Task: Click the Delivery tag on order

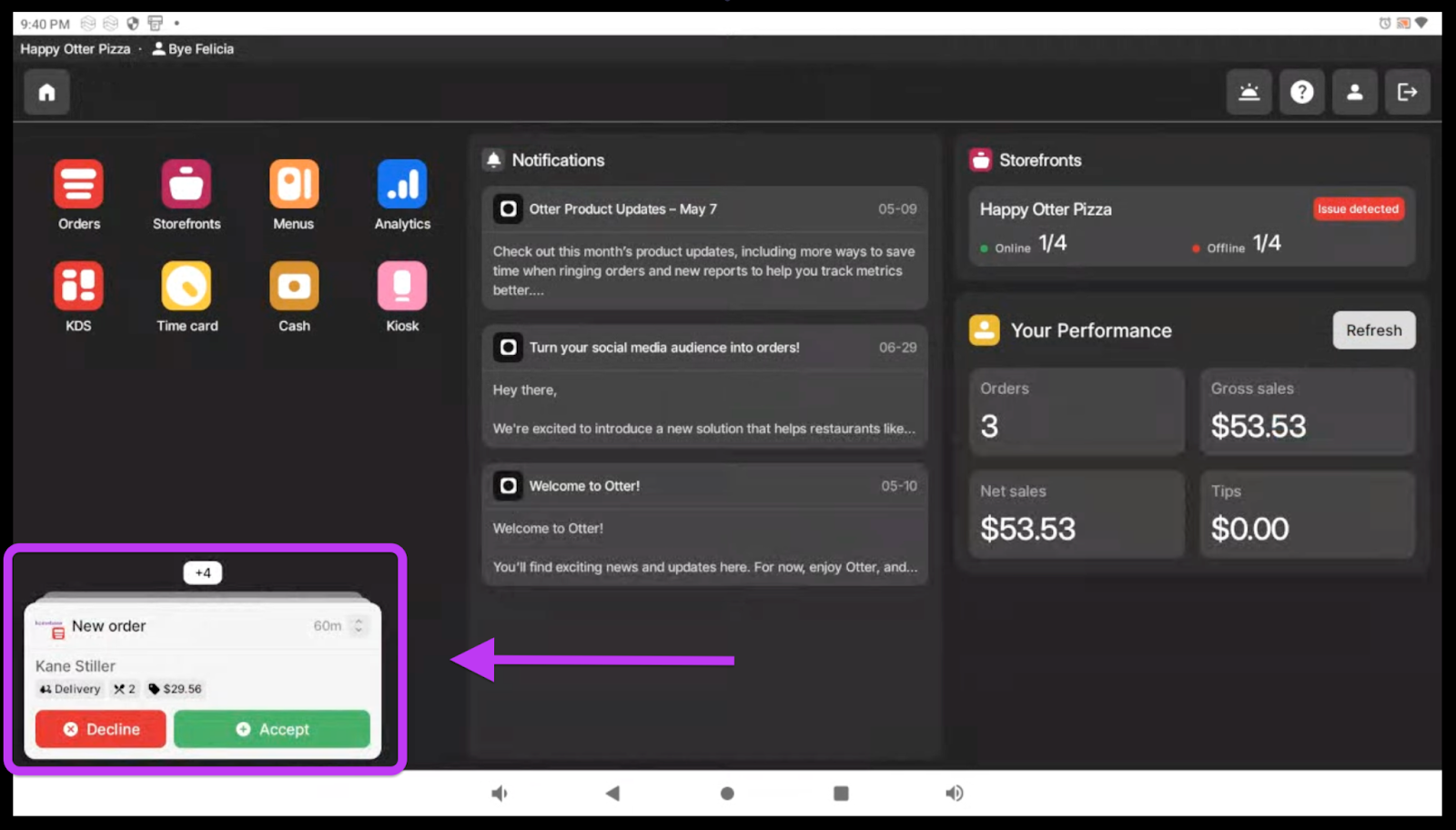Action: 70,689
